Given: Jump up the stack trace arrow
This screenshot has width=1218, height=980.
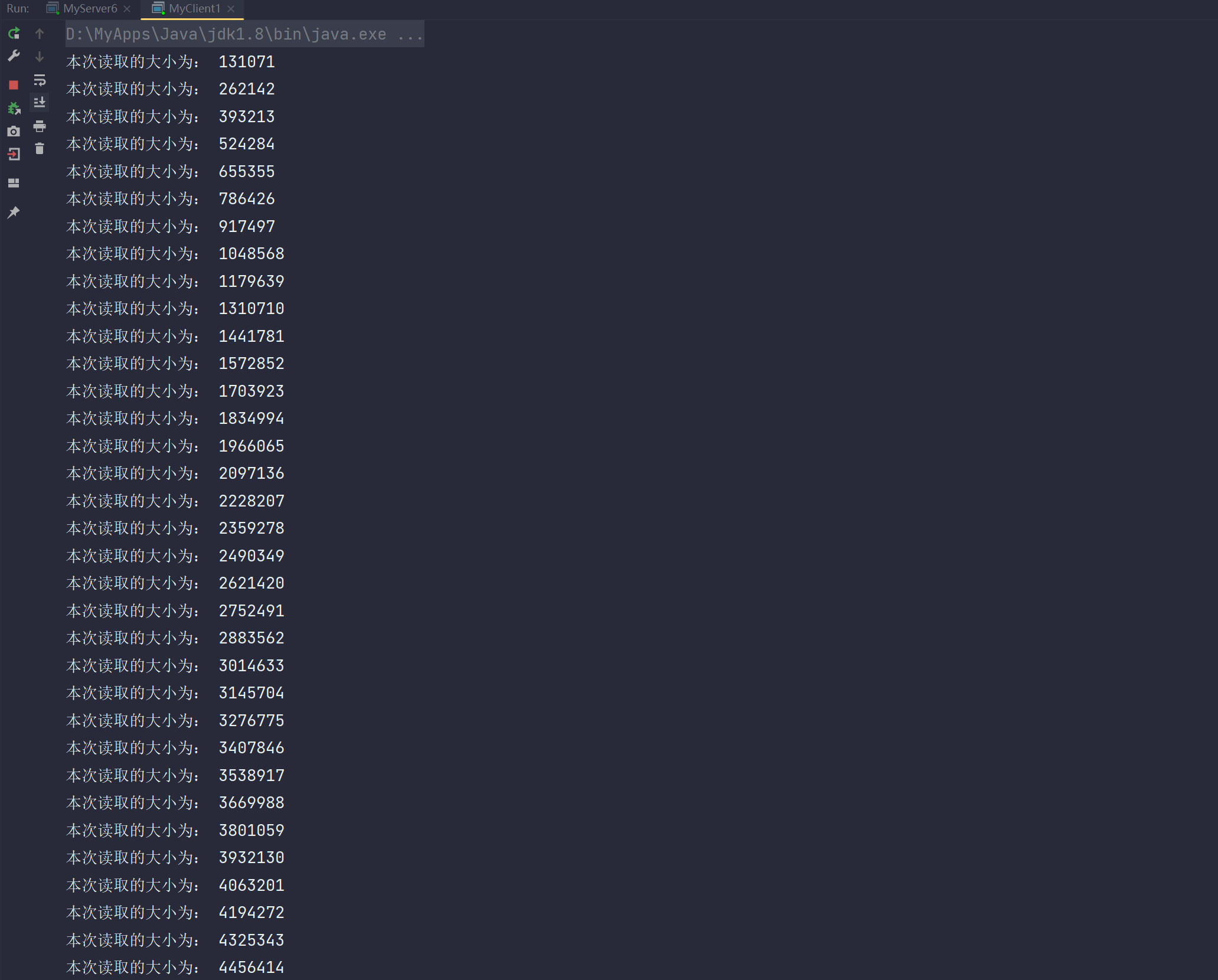Looking at the screenshot, I should click(x=40, y=34).
